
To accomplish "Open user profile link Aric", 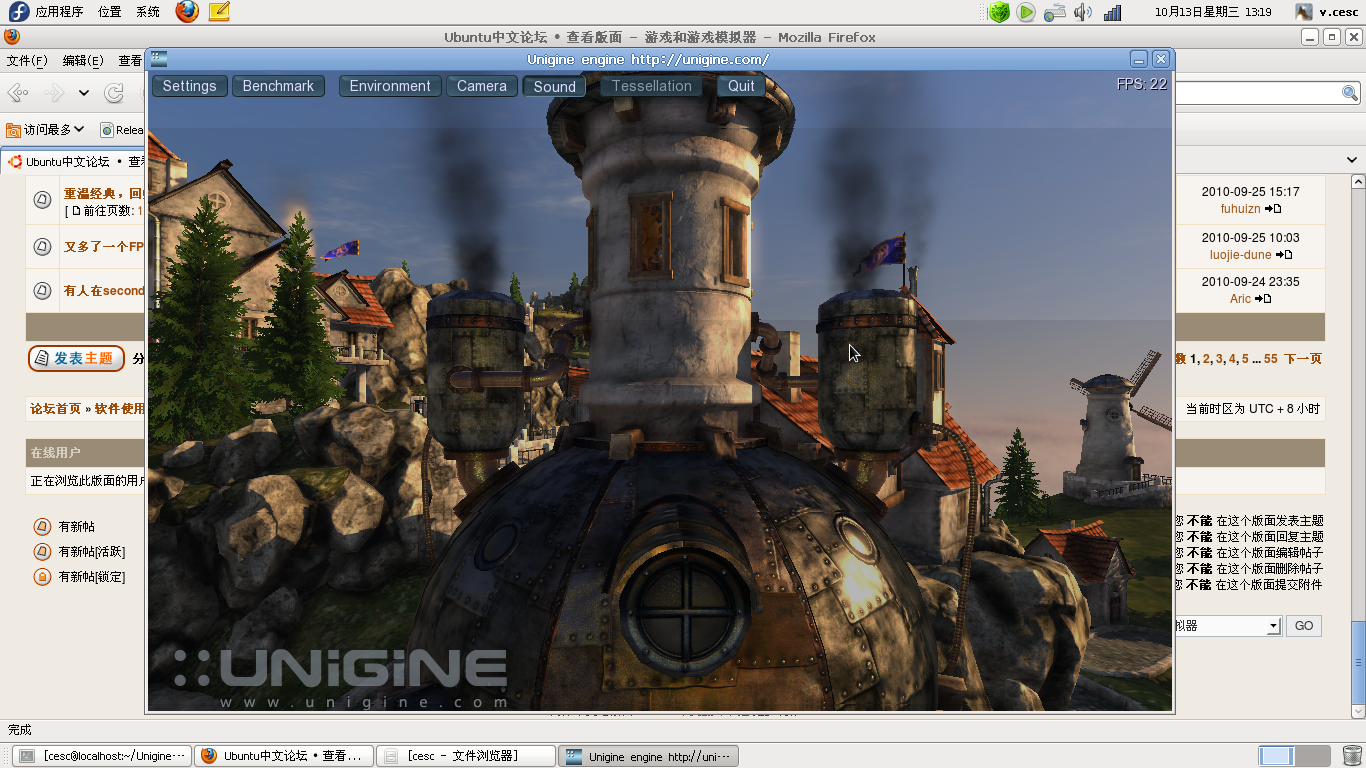I will click(x=1240, y=299).
